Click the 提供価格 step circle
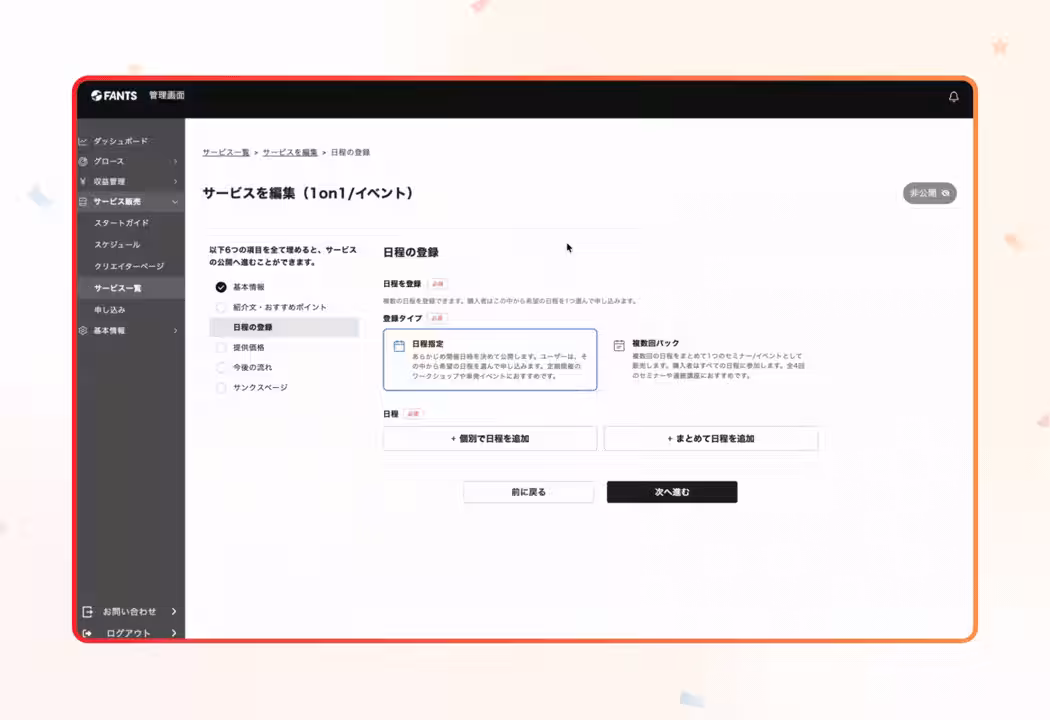This screenshot has width=1050, height=720. pyautogui.click(x=221, y=347)
